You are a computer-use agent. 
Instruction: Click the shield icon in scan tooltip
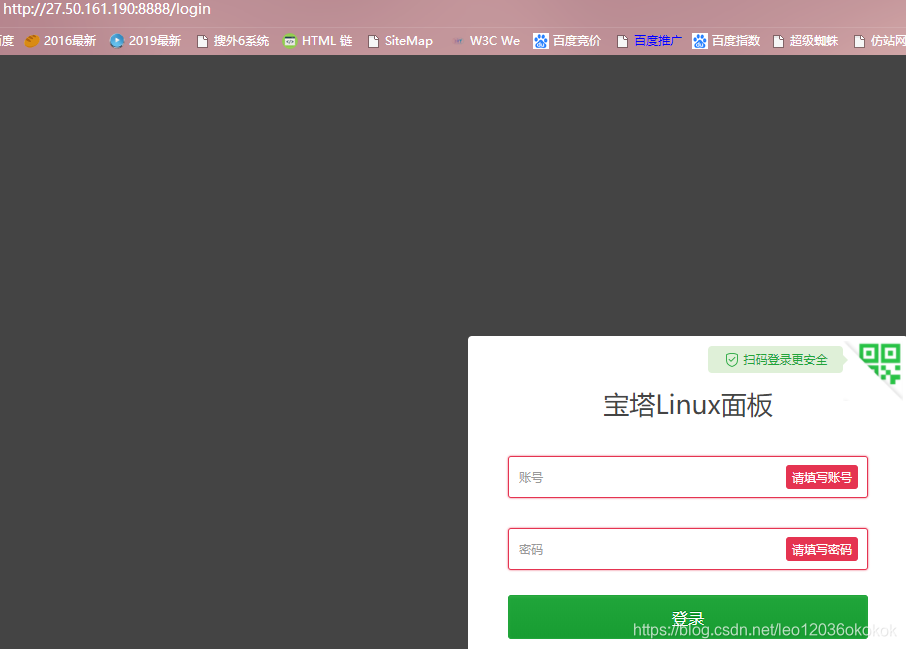732,359
